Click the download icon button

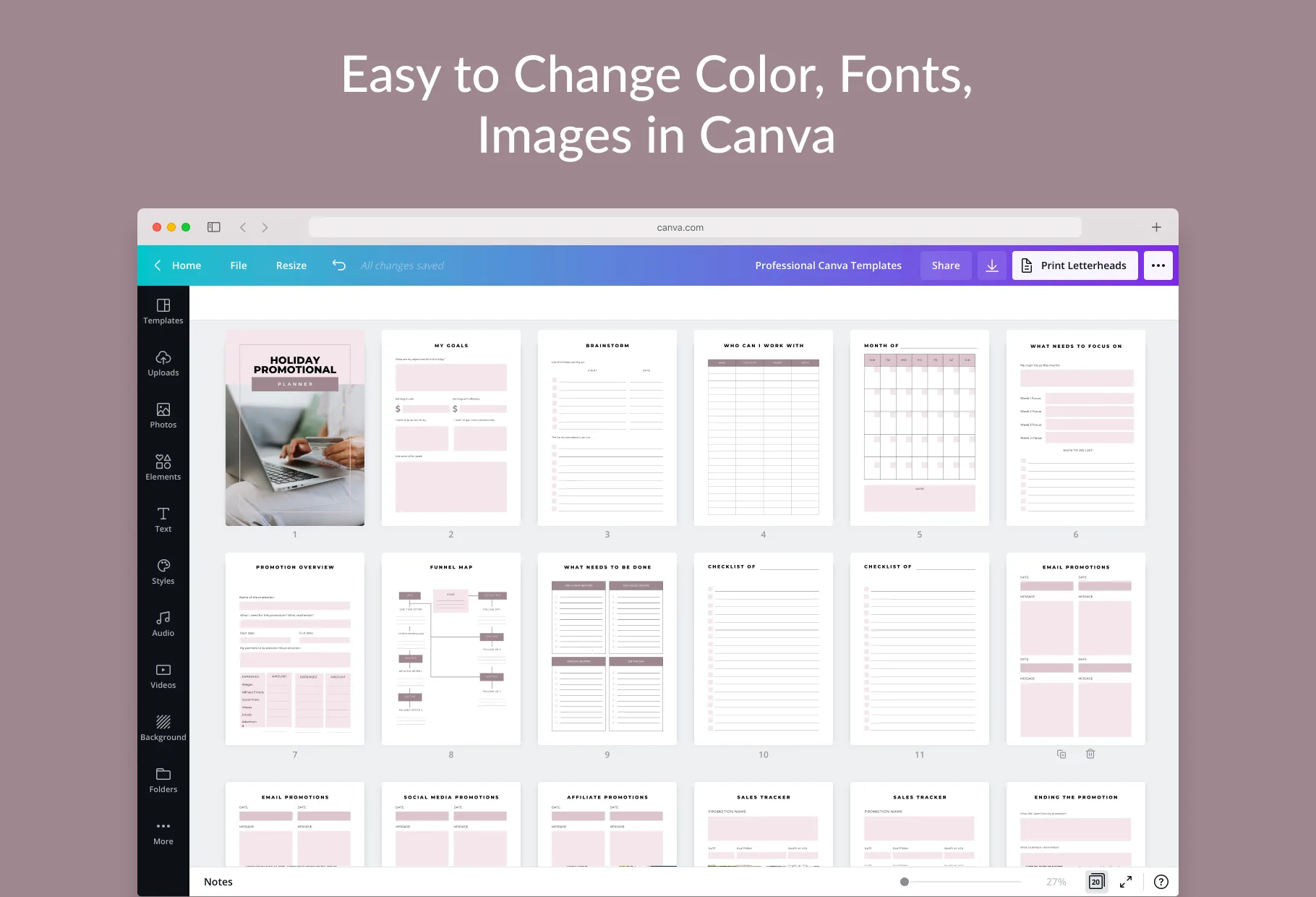click(992, 265)
